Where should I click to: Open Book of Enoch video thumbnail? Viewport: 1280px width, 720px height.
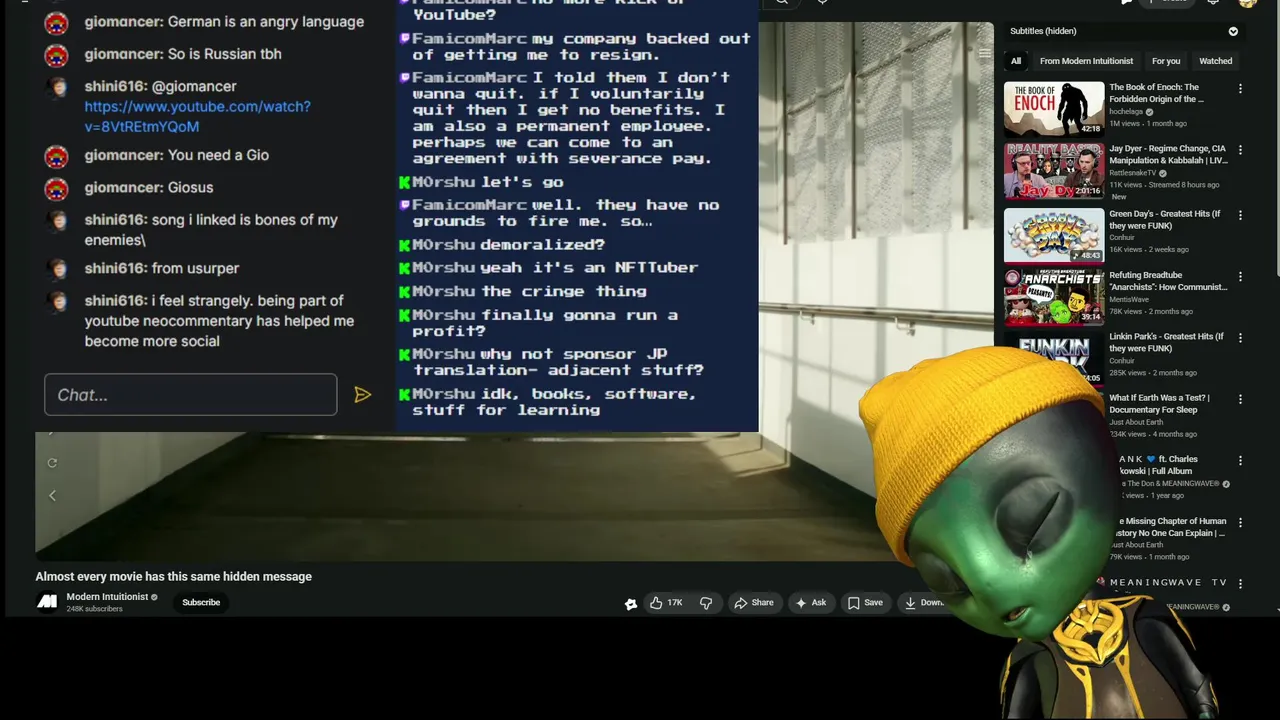pos(1054,109)
